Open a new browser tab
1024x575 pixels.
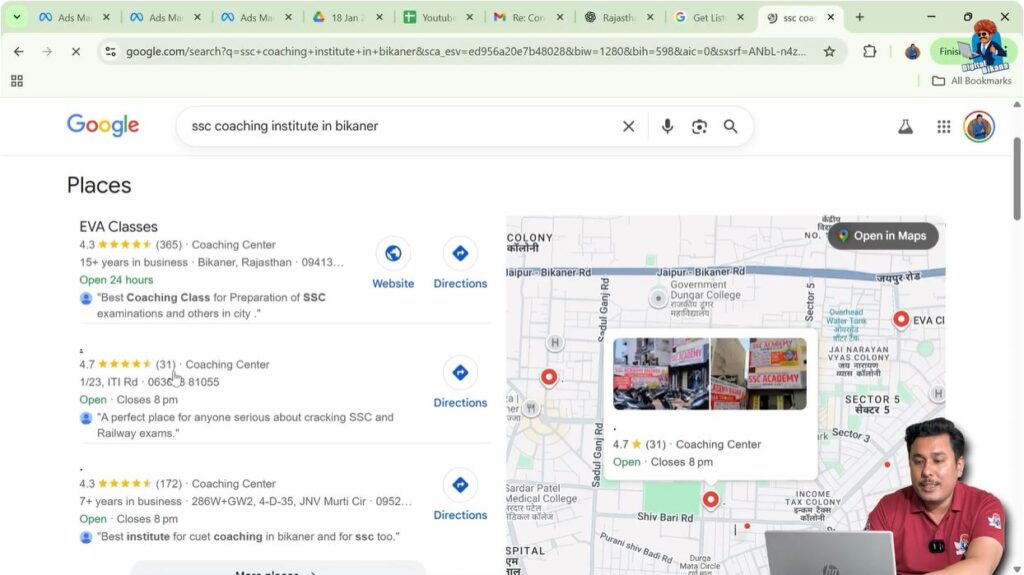(859, 18)
